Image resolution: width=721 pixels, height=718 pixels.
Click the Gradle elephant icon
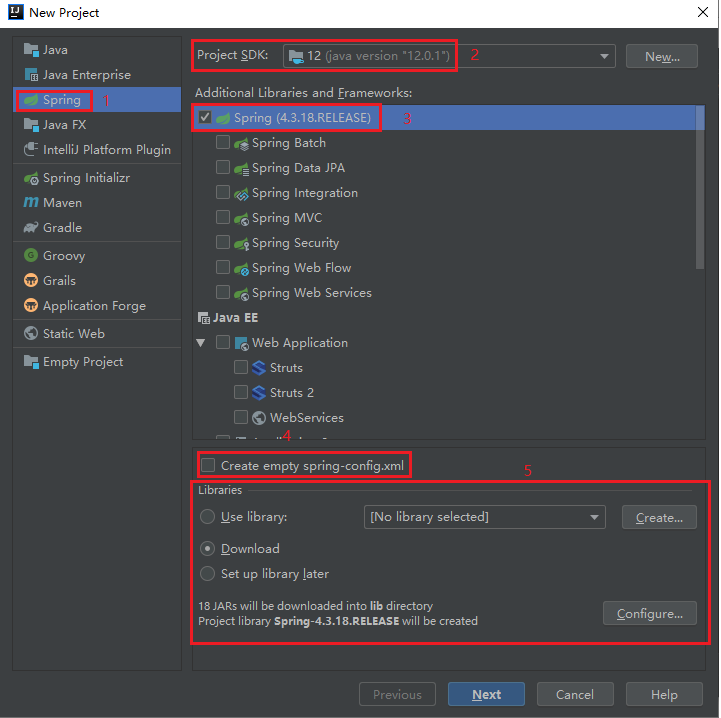[31, 227]
